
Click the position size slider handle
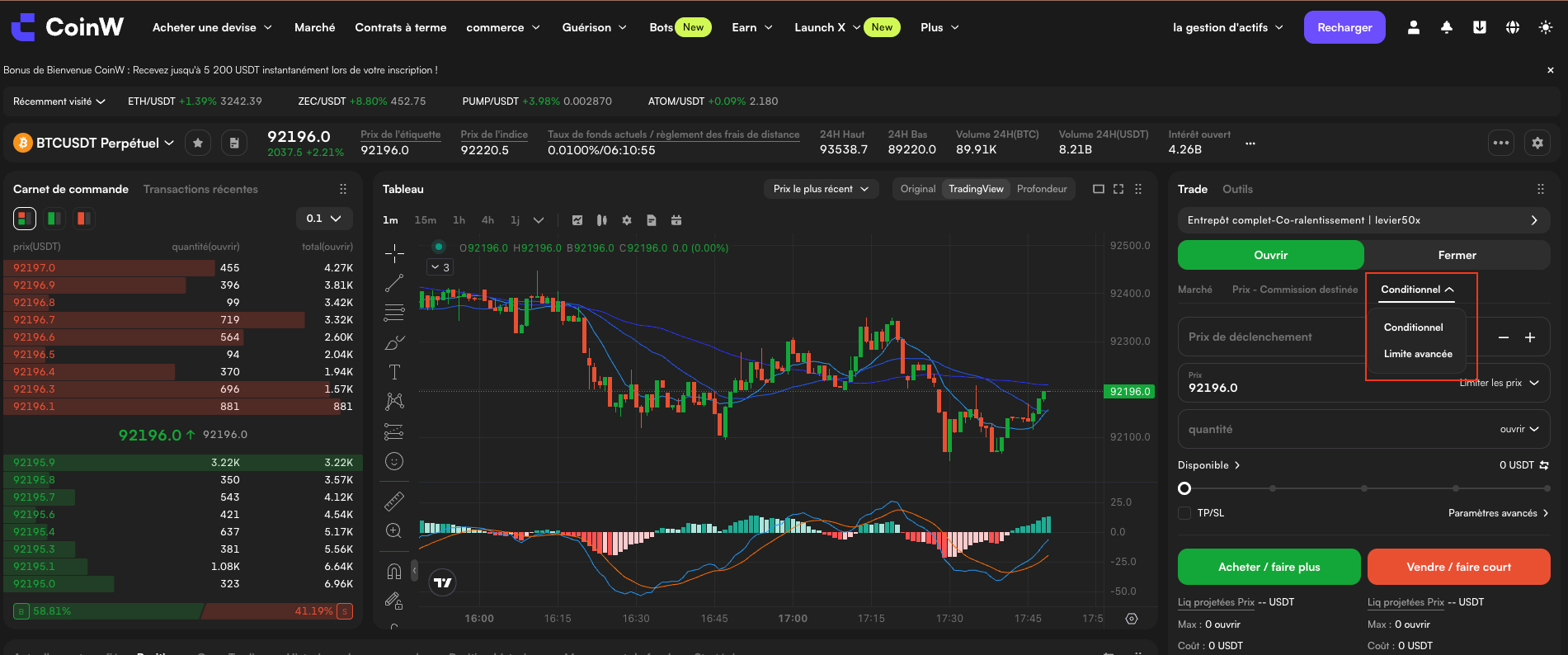(x=1184, y=488)
